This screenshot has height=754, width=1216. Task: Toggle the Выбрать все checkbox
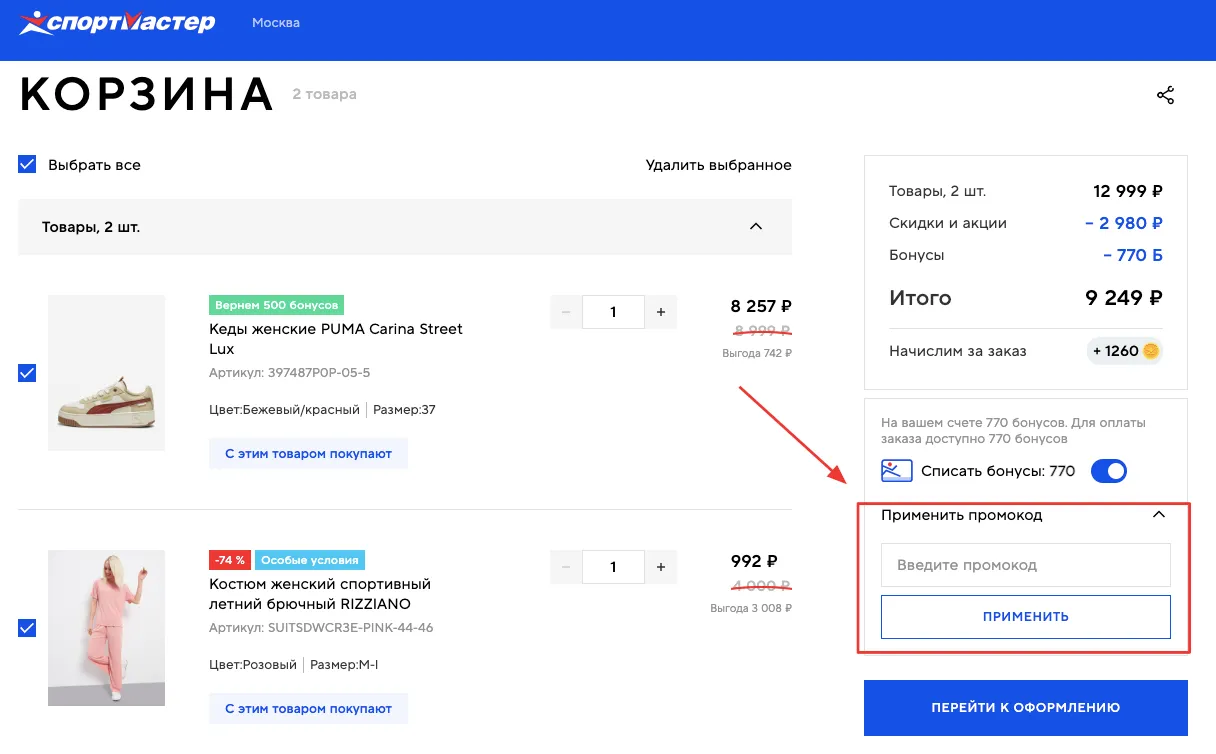pos(27,165)
